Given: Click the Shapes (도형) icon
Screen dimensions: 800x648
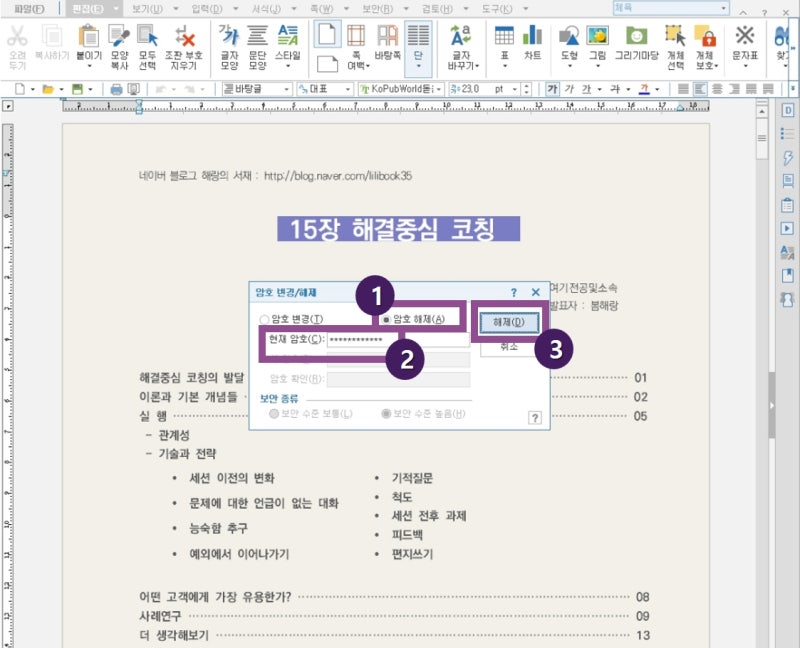Looking at the screenshot, I should [x=569, y=37].
